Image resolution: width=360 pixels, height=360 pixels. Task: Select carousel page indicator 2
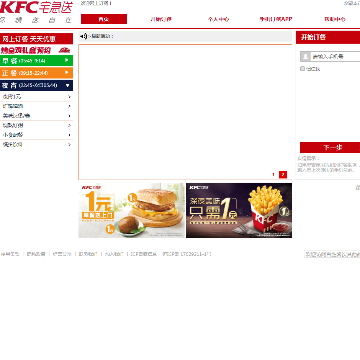(x=283, y=174)
